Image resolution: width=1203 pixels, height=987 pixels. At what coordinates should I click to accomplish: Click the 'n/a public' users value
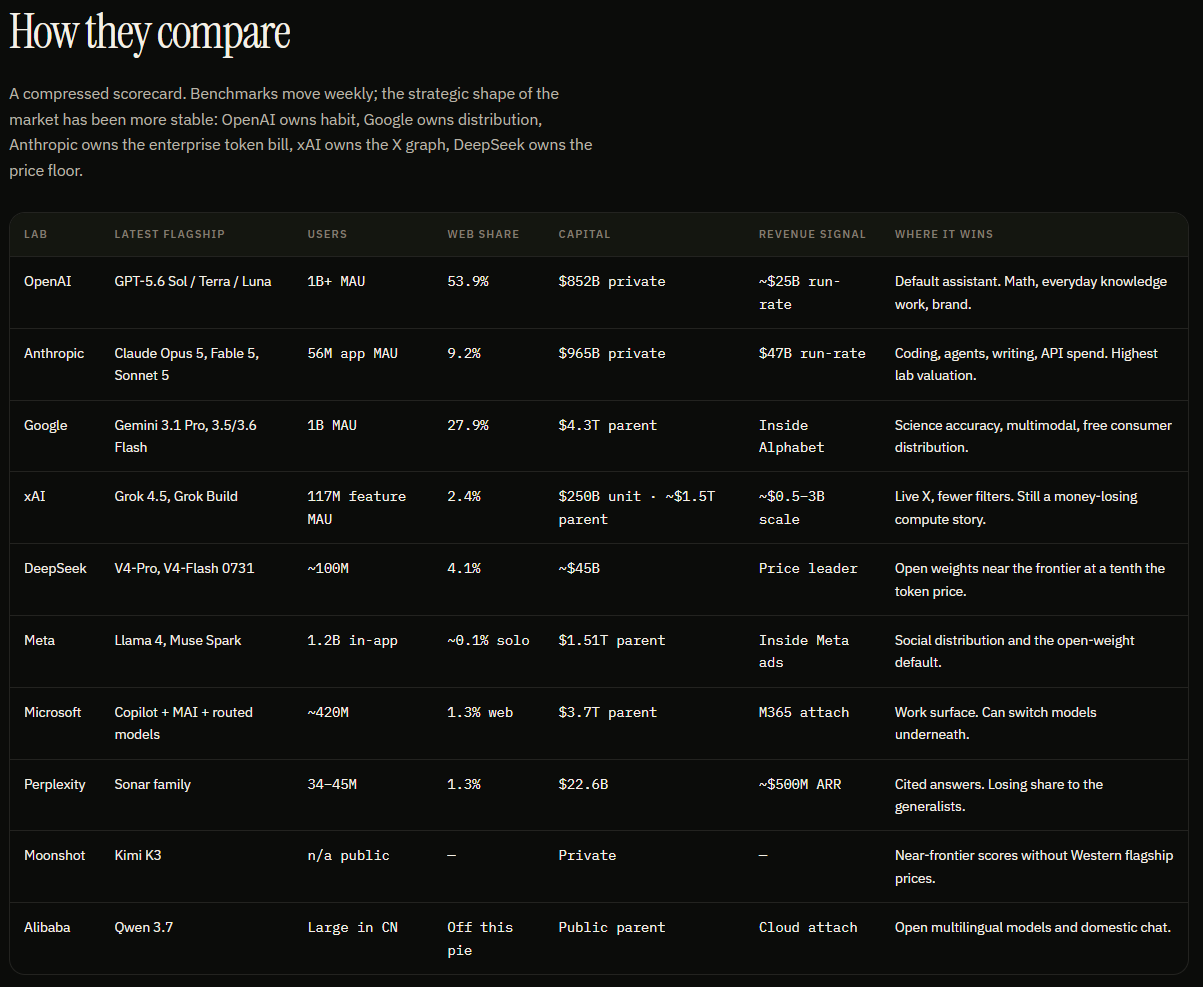point(348,855)
